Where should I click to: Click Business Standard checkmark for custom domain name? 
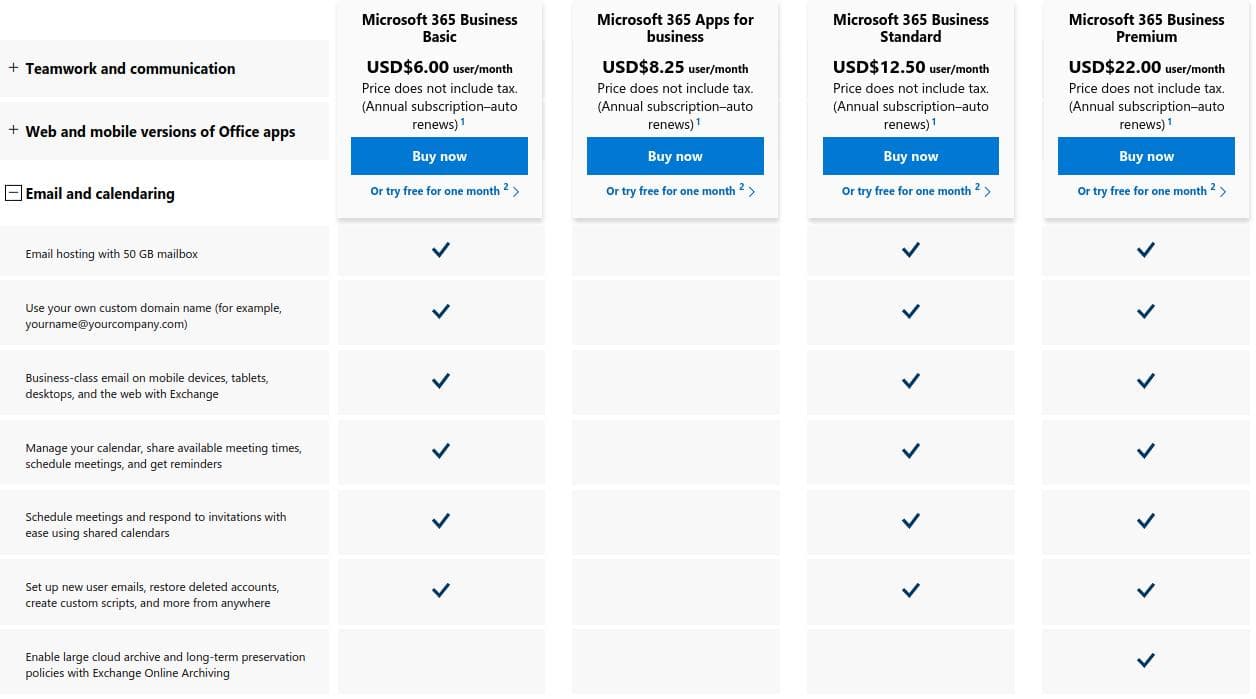pyautogui.click(x=910, y=311)
